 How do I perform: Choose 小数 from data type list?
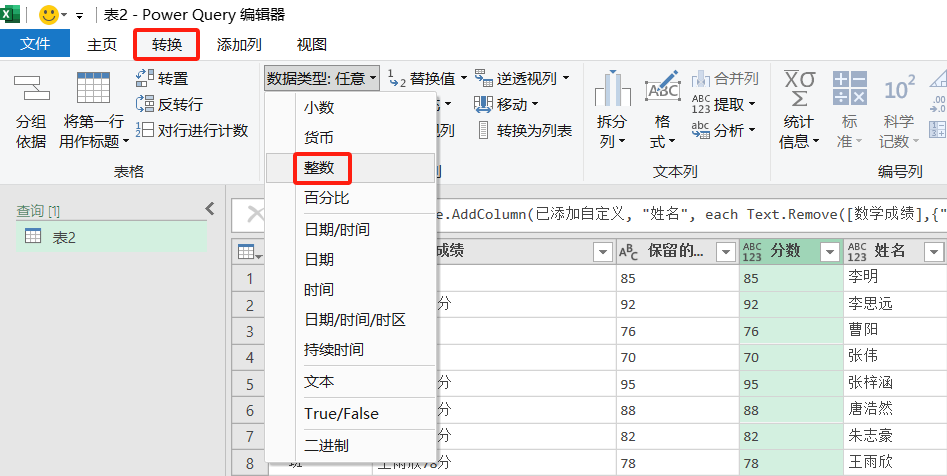(350, 108)
